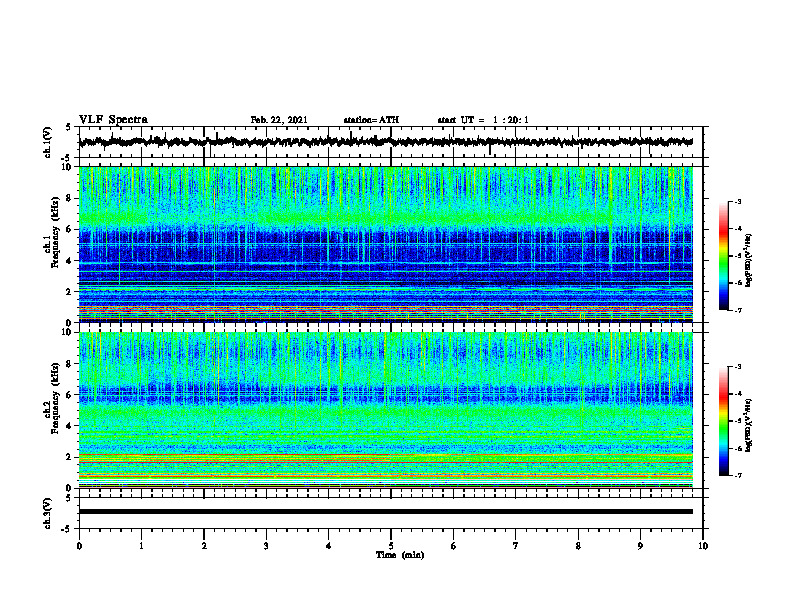
Task: Click the ch.1 "Frequency (kHz)" axis label
Action: click(55, 231)
